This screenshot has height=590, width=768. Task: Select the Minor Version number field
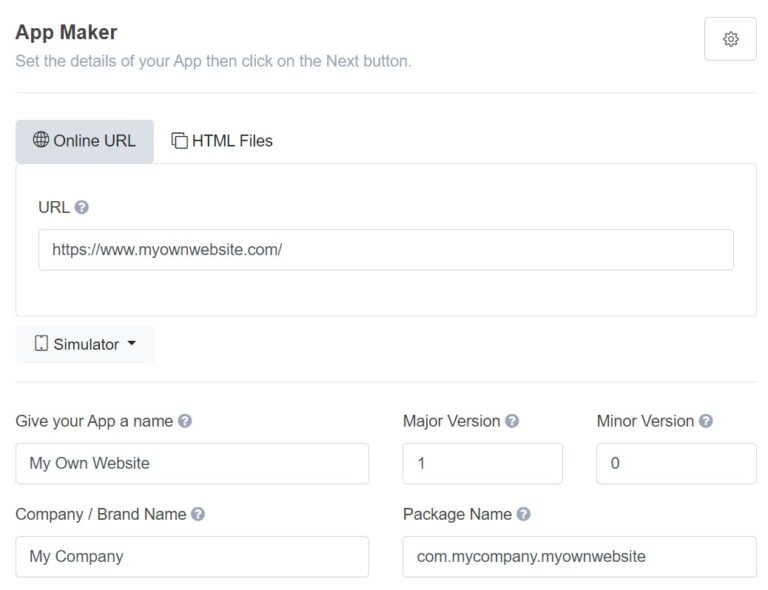[676, 464]
